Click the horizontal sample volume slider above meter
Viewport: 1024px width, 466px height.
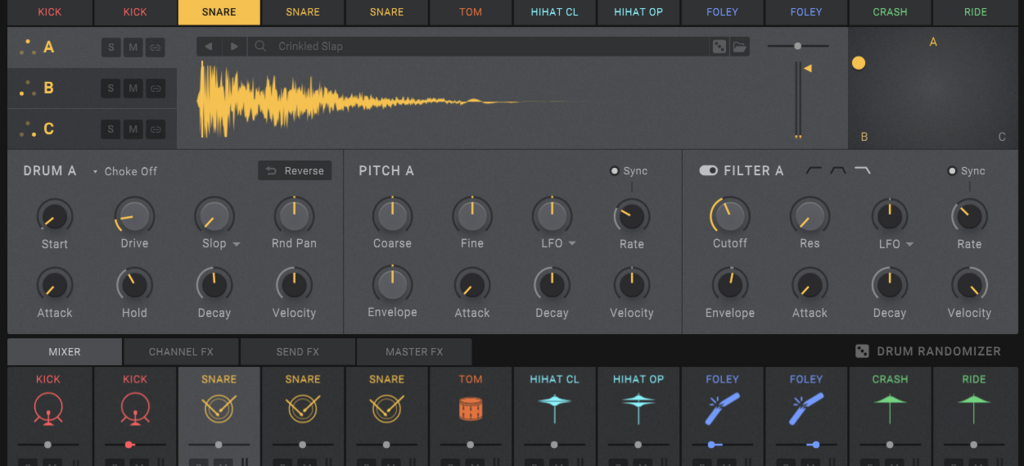798,46
